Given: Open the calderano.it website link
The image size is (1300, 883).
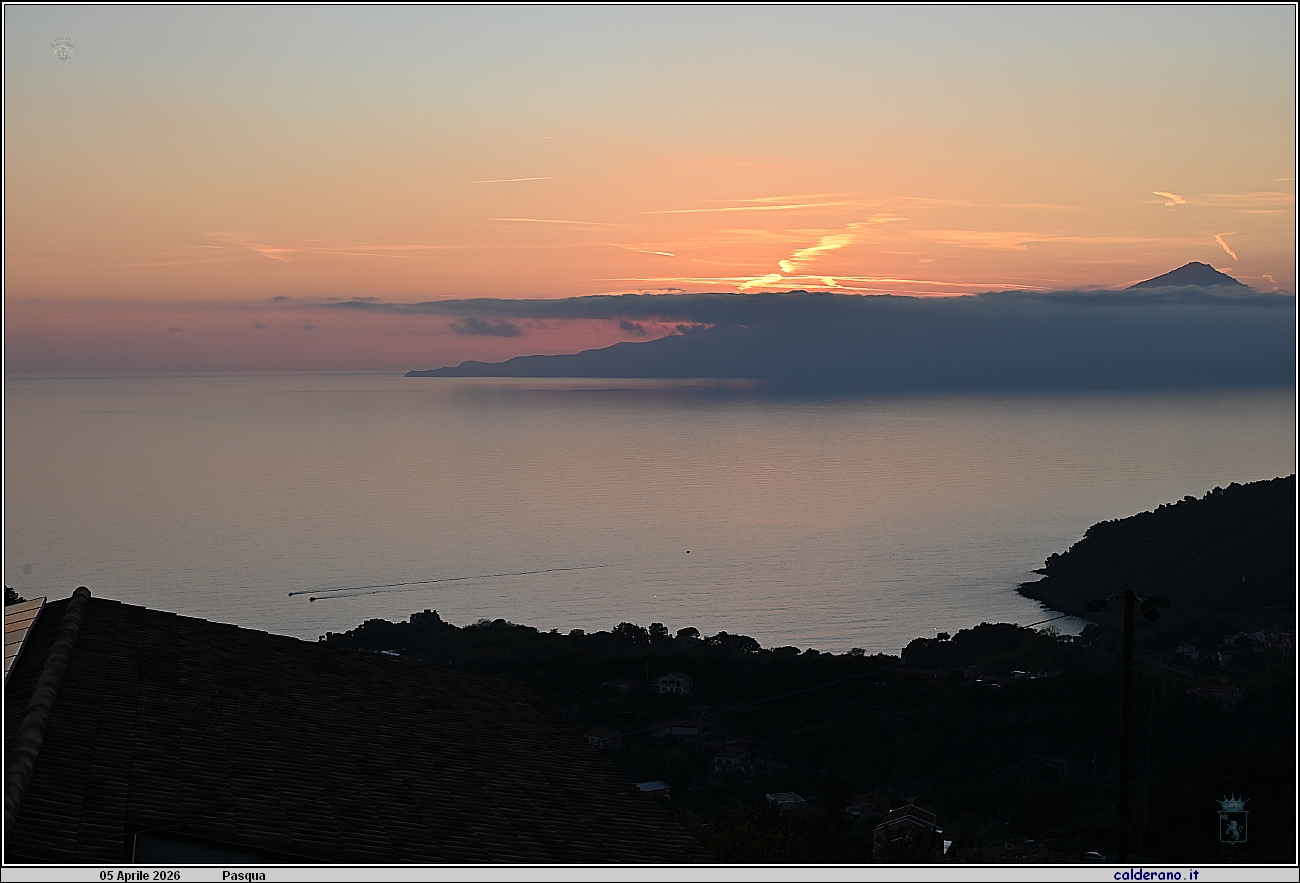Looking at the screenshot, I should [1155, 875].
